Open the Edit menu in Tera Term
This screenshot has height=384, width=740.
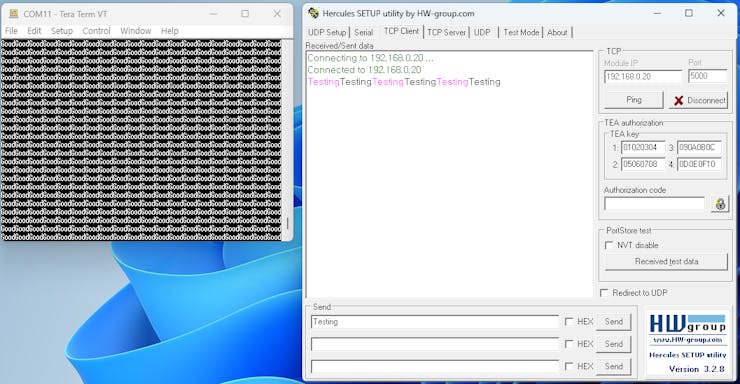coord(34,31)
